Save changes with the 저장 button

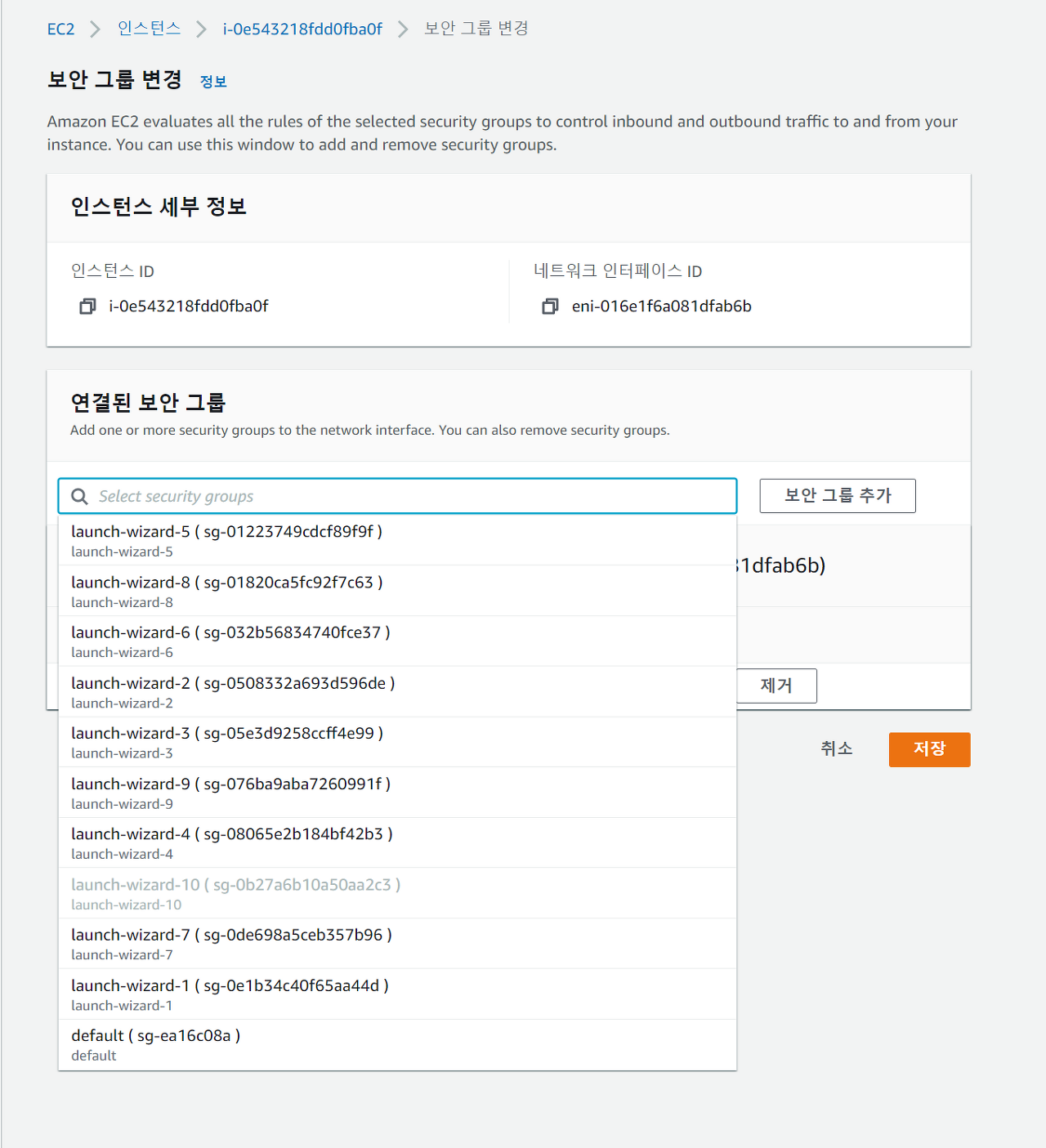(930, 749)
